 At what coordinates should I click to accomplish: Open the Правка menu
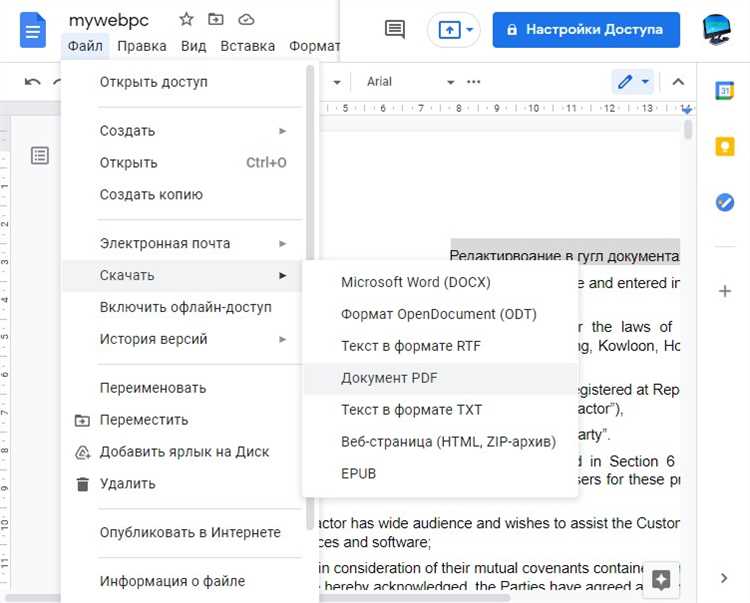[x=142, y=46]
